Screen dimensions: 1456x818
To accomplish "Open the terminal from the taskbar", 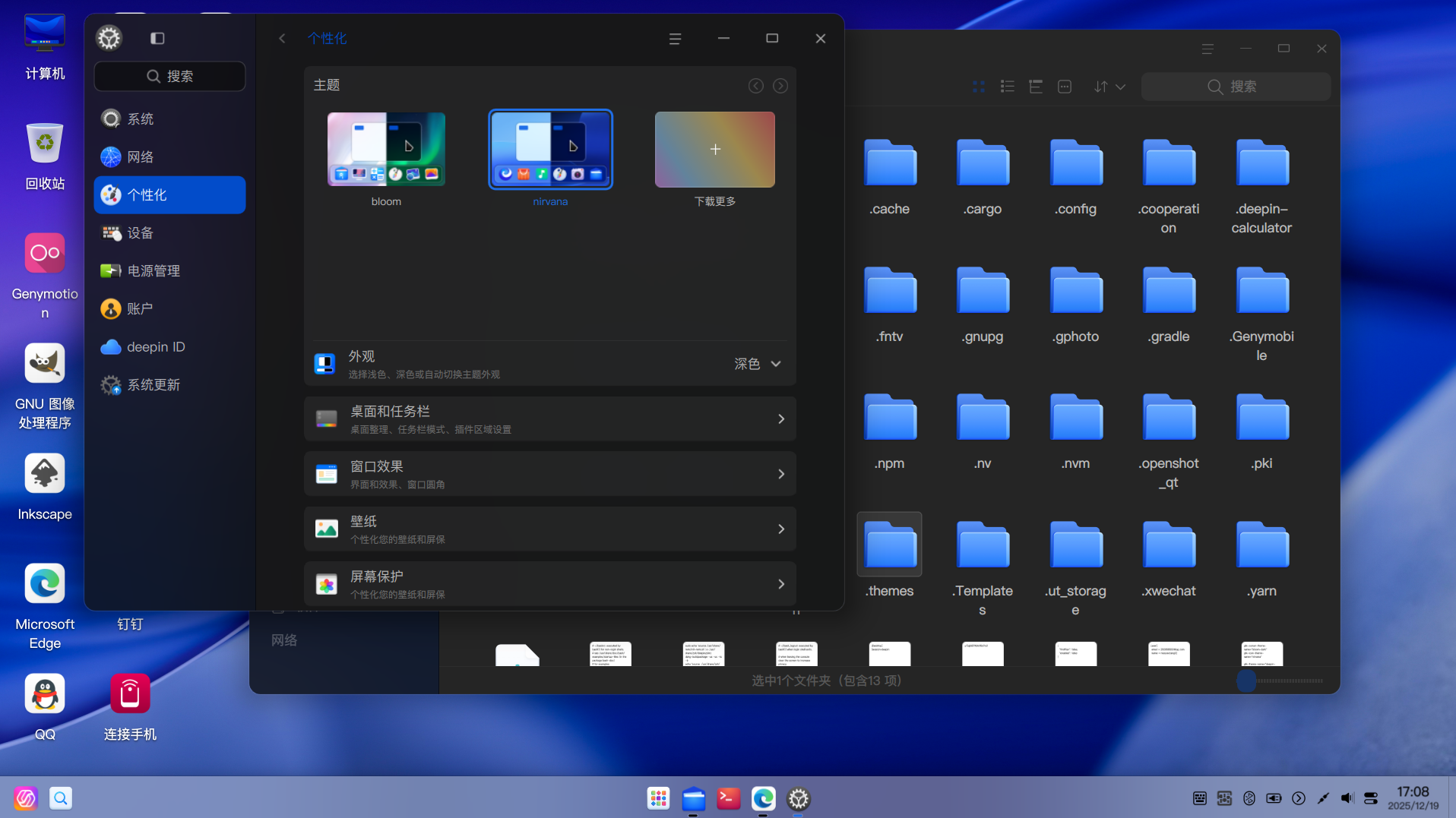I will (x=728, y=798).
